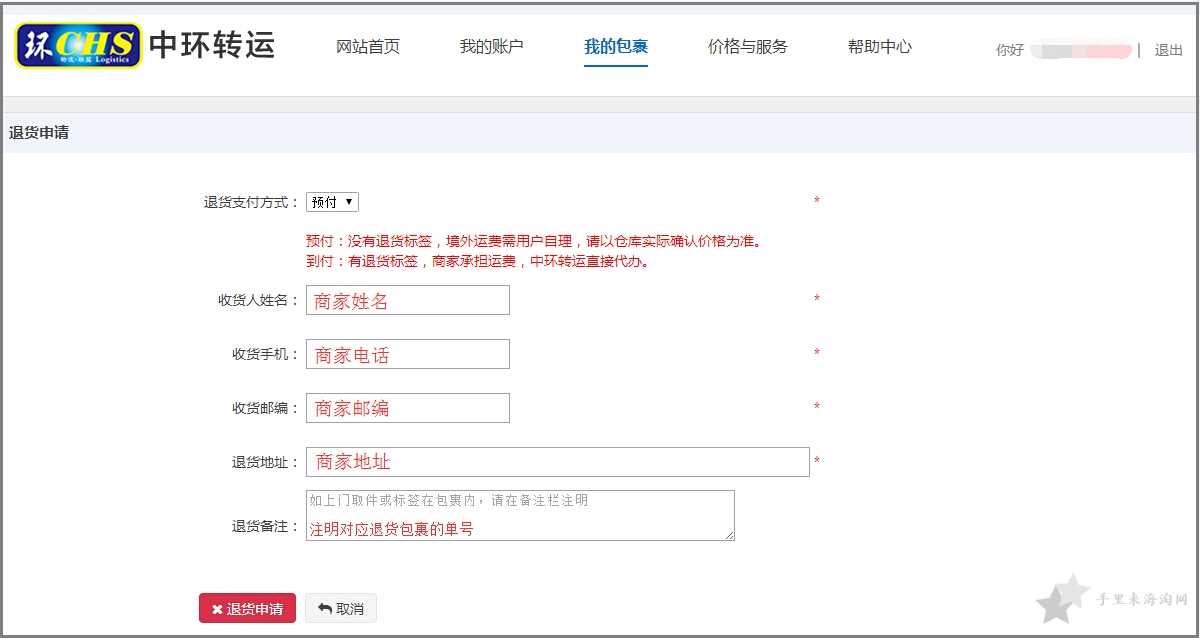Click the 退货支付方式 label
1200x638 pixels.
coord(252,202)
